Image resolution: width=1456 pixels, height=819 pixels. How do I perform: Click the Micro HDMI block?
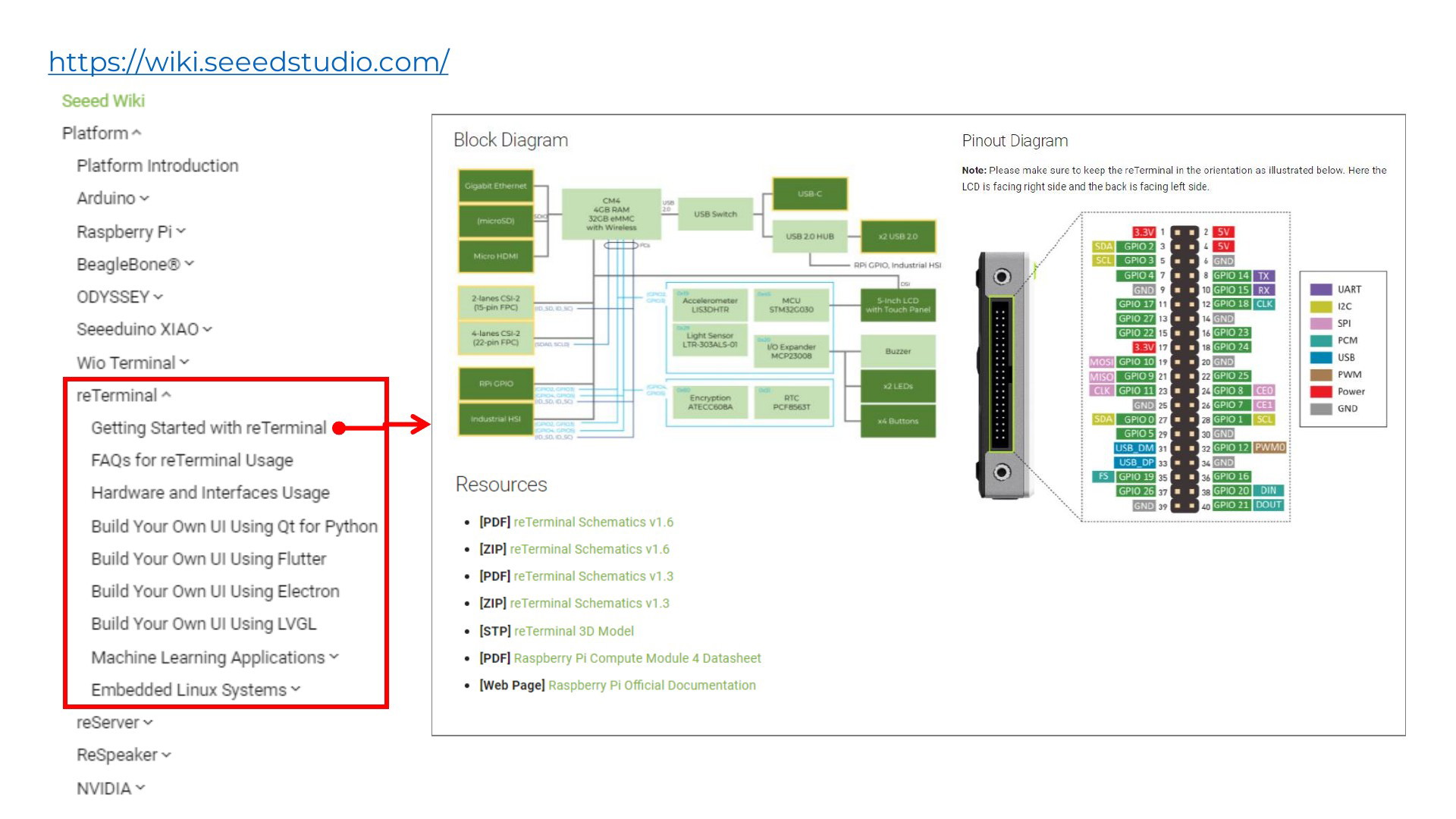pyautogui.click(x=496, y=256)
